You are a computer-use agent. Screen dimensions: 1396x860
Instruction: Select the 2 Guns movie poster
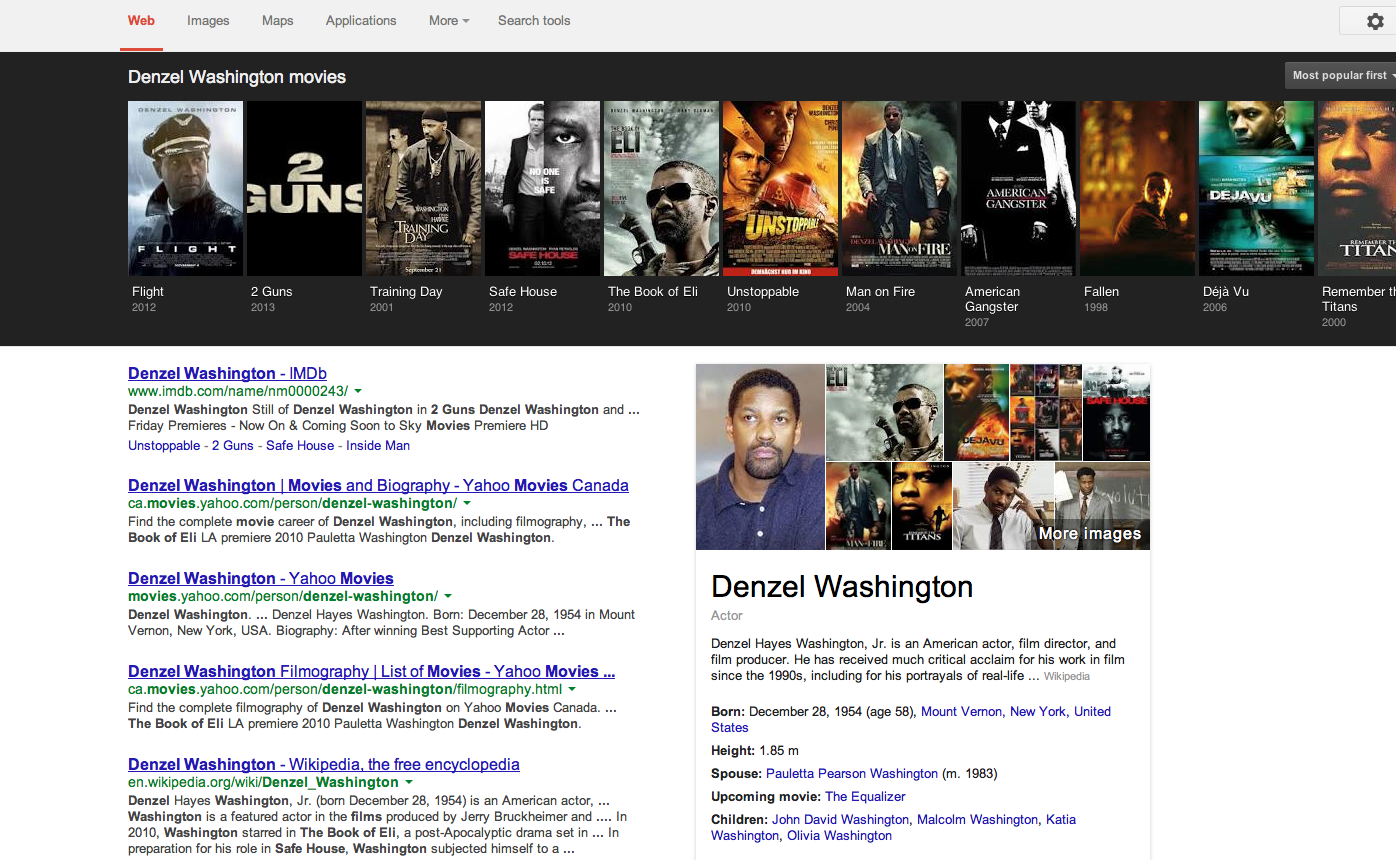[x=304, y=188]
